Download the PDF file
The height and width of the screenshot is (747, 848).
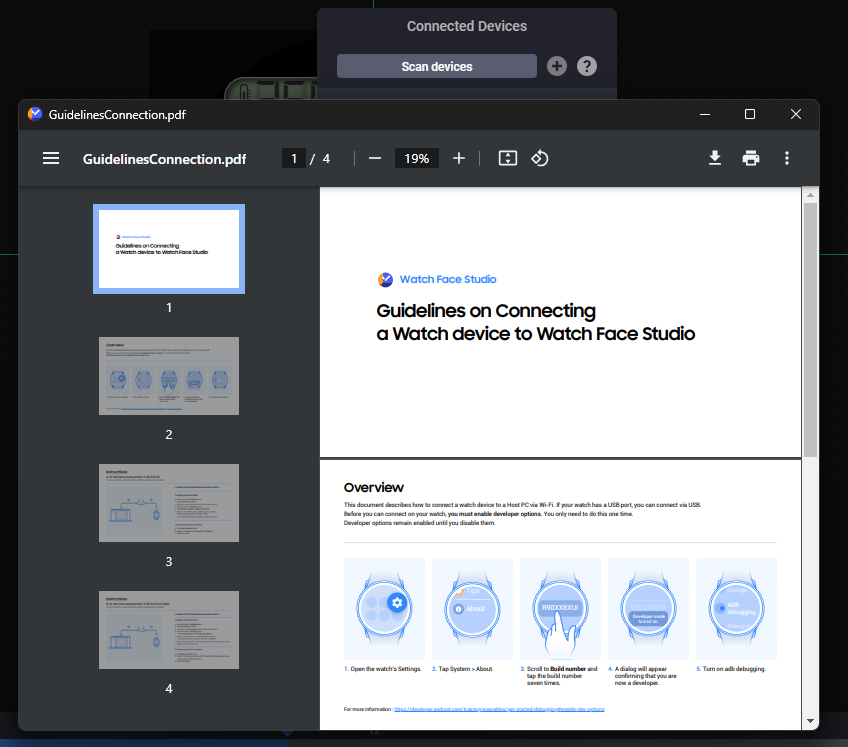714,158
